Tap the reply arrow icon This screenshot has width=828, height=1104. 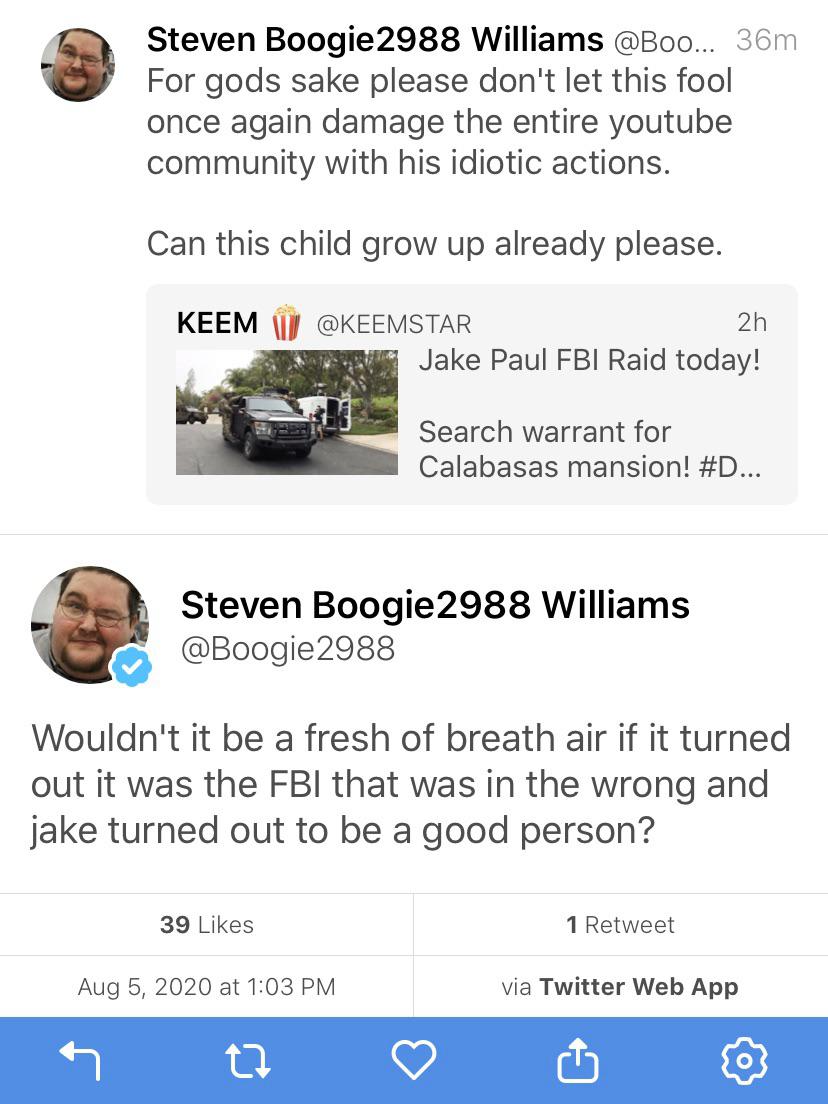click(x=80, y=1060)
